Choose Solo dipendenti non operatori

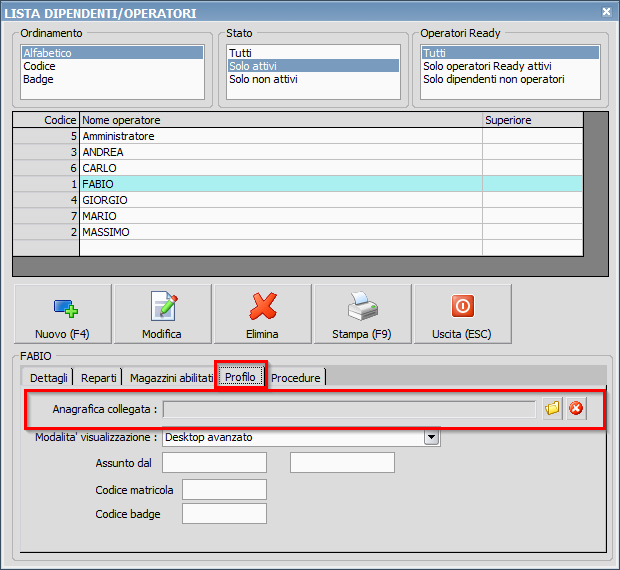(510, 79)
